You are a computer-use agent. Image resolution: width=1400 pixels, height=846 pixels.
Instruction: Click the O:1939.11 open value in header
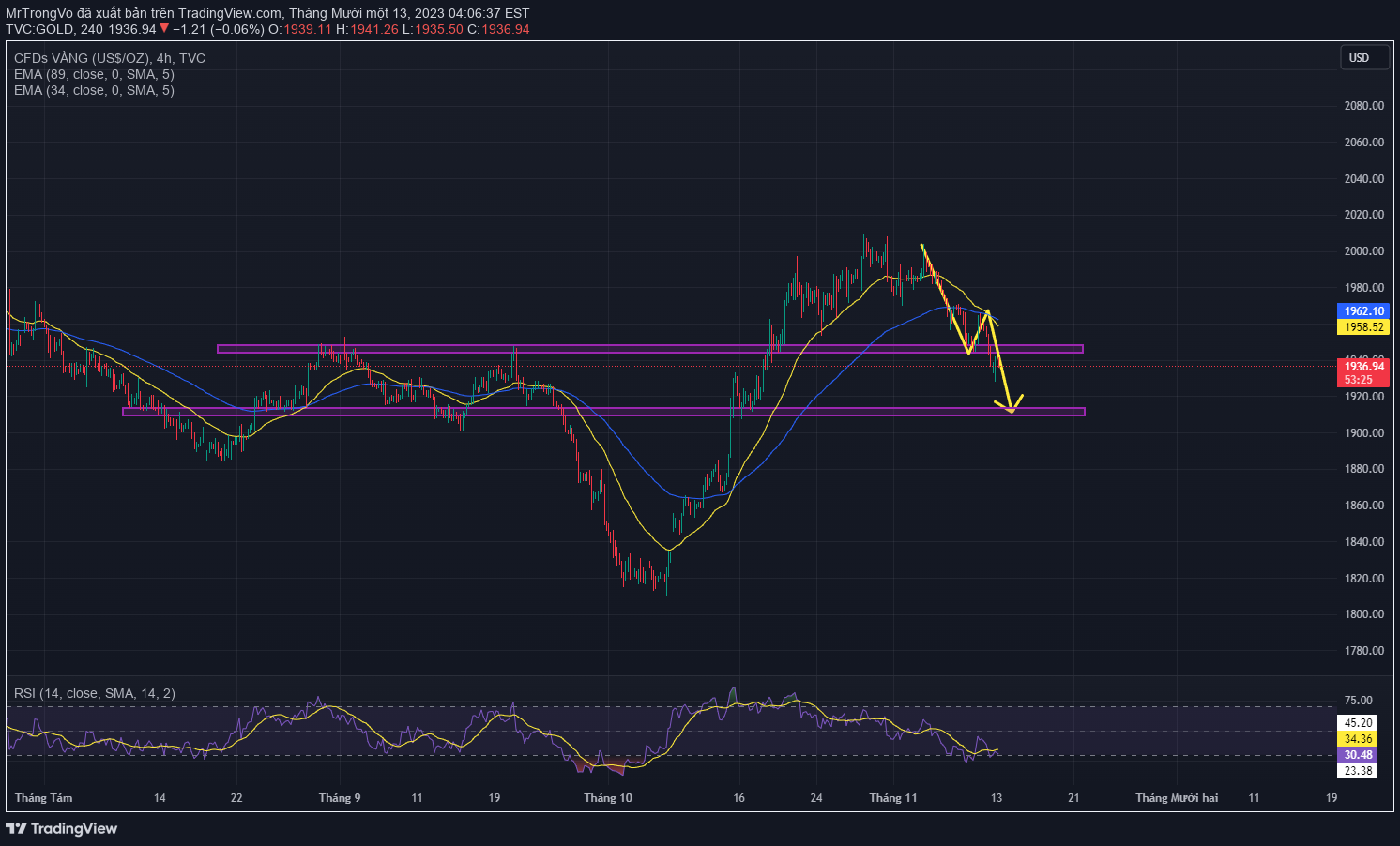pyautogui.click(x=300, y=29)
